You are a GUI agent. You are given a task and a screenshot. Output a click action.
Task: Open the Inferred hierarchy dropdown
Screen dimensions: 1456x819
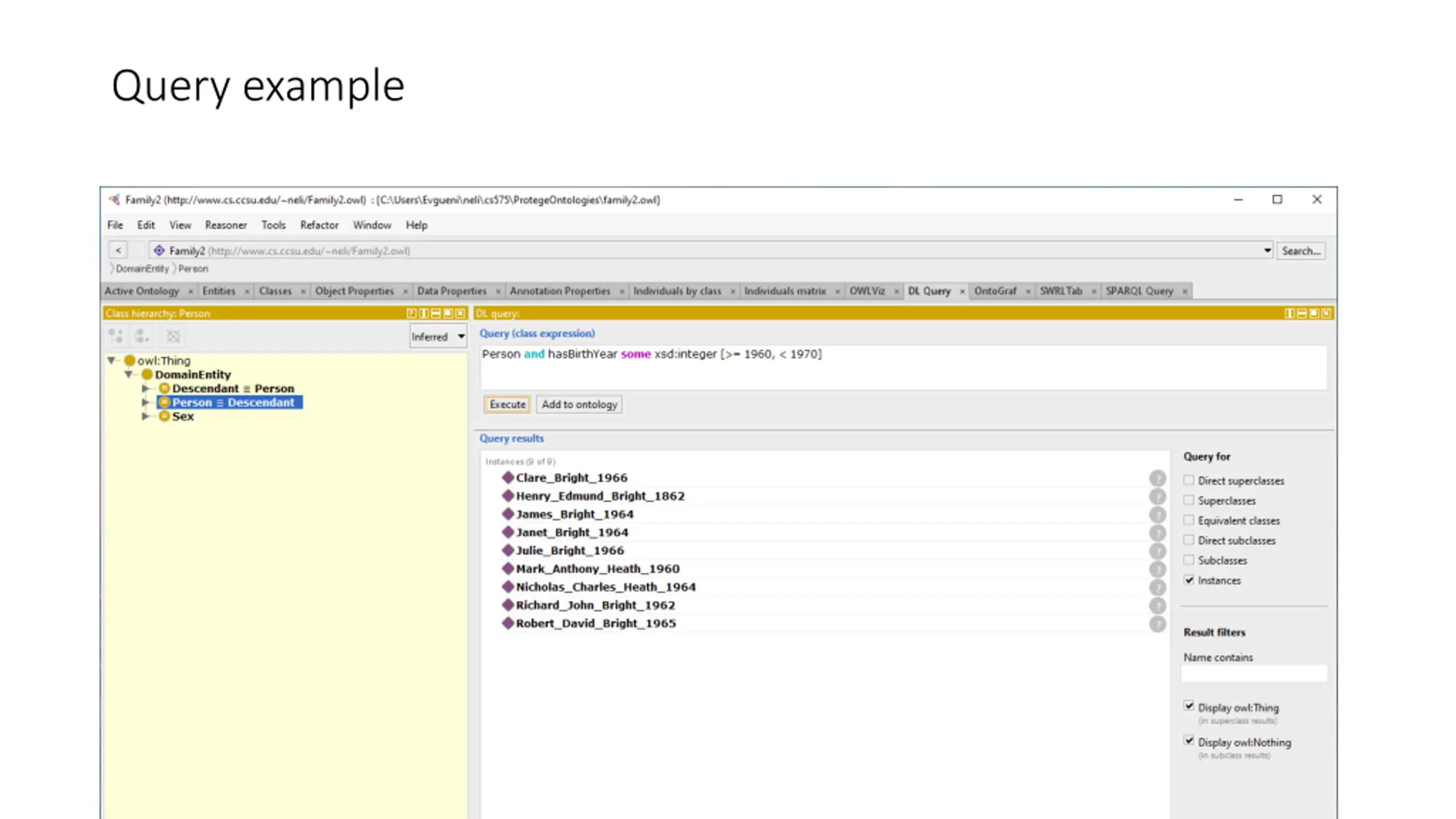[438, 337]
